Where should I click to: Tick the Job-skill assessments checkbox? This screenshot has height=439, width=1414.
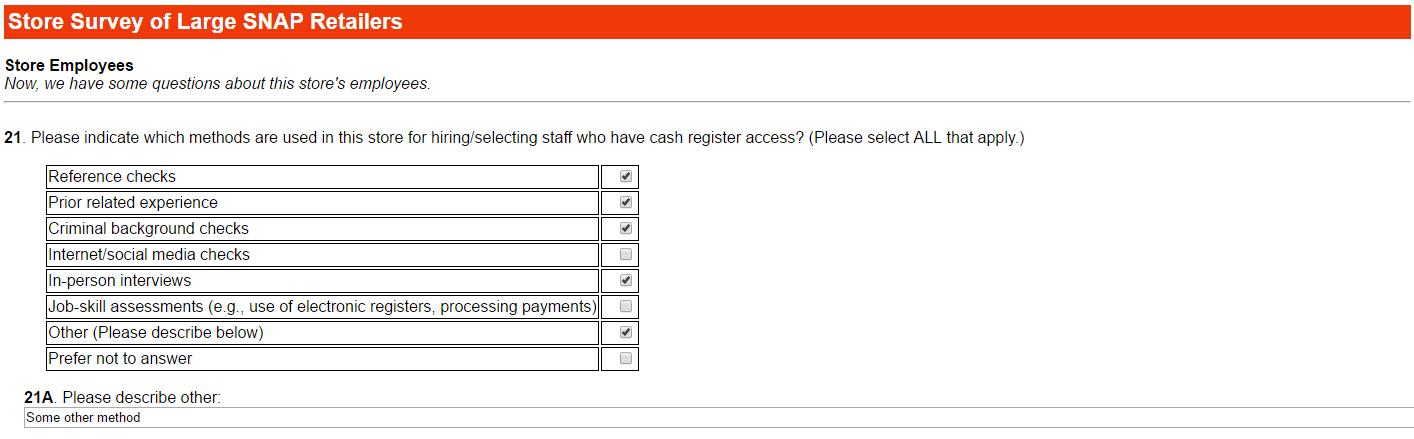626,306
